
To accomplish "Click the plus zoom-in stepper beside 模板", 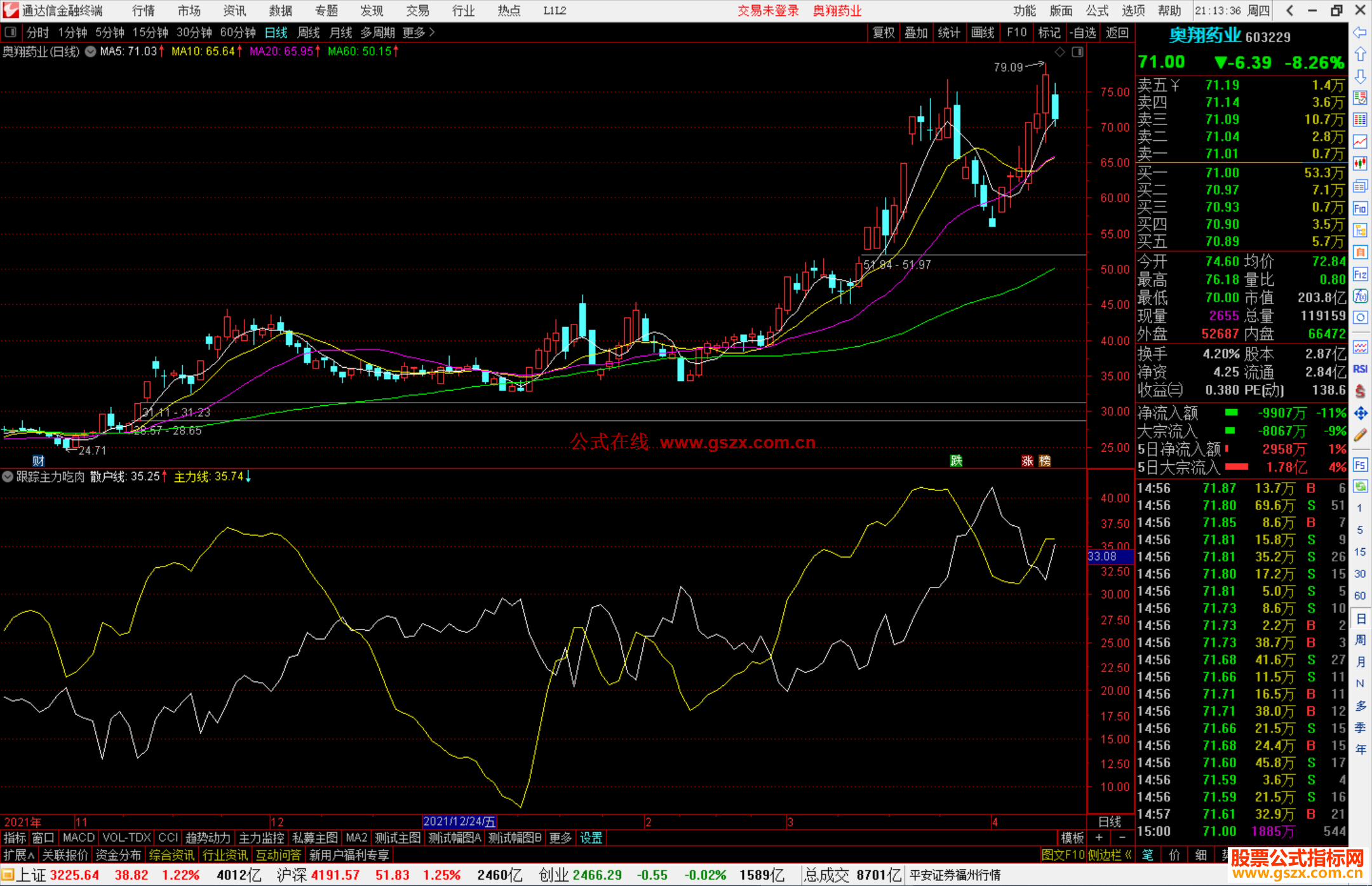I will pyautogui.click(x=1098, y=838).
